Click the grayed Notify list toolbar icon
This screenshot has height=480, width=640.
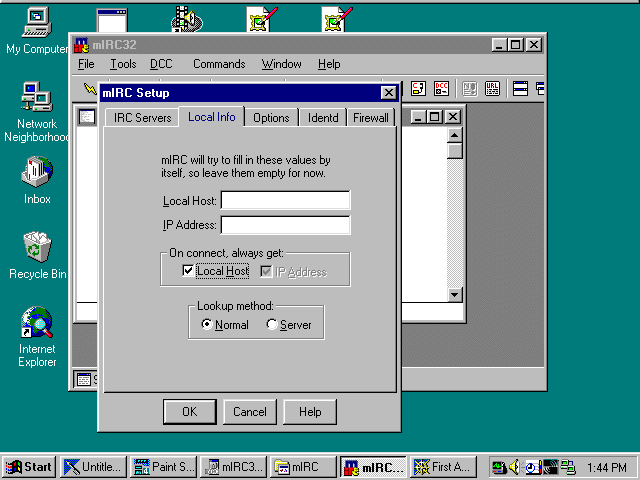click(x=470, y=88)
